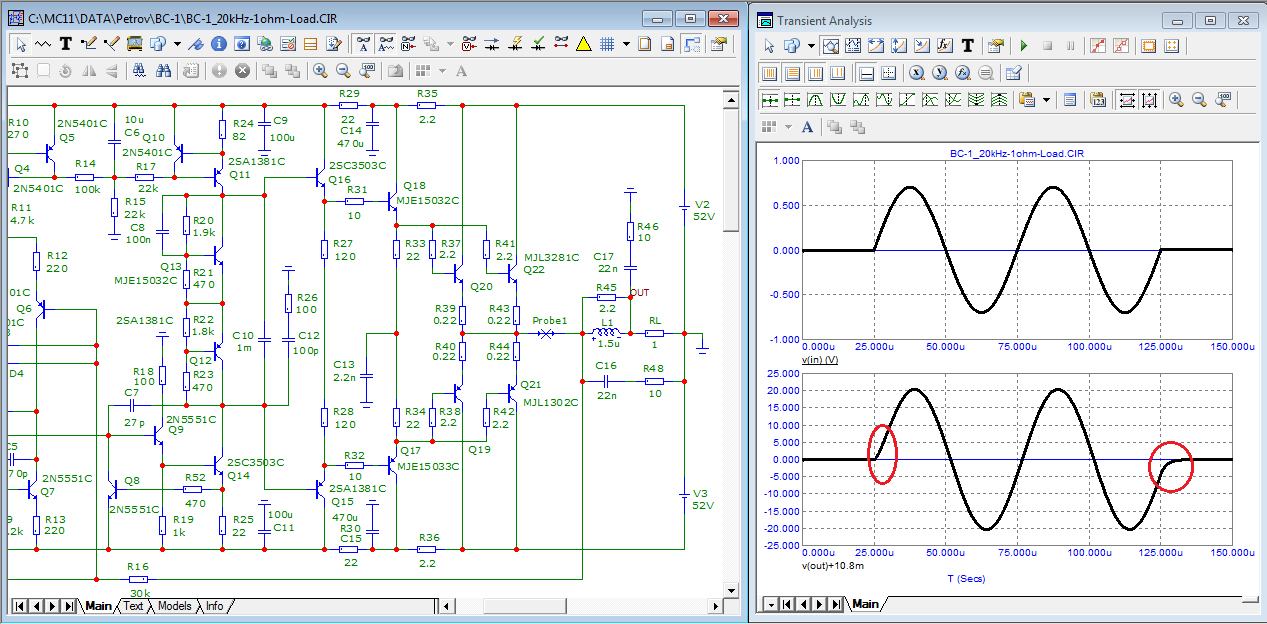Open the Info tab at the bottom
Screen dimensions: 1267x624
(214, 606)
